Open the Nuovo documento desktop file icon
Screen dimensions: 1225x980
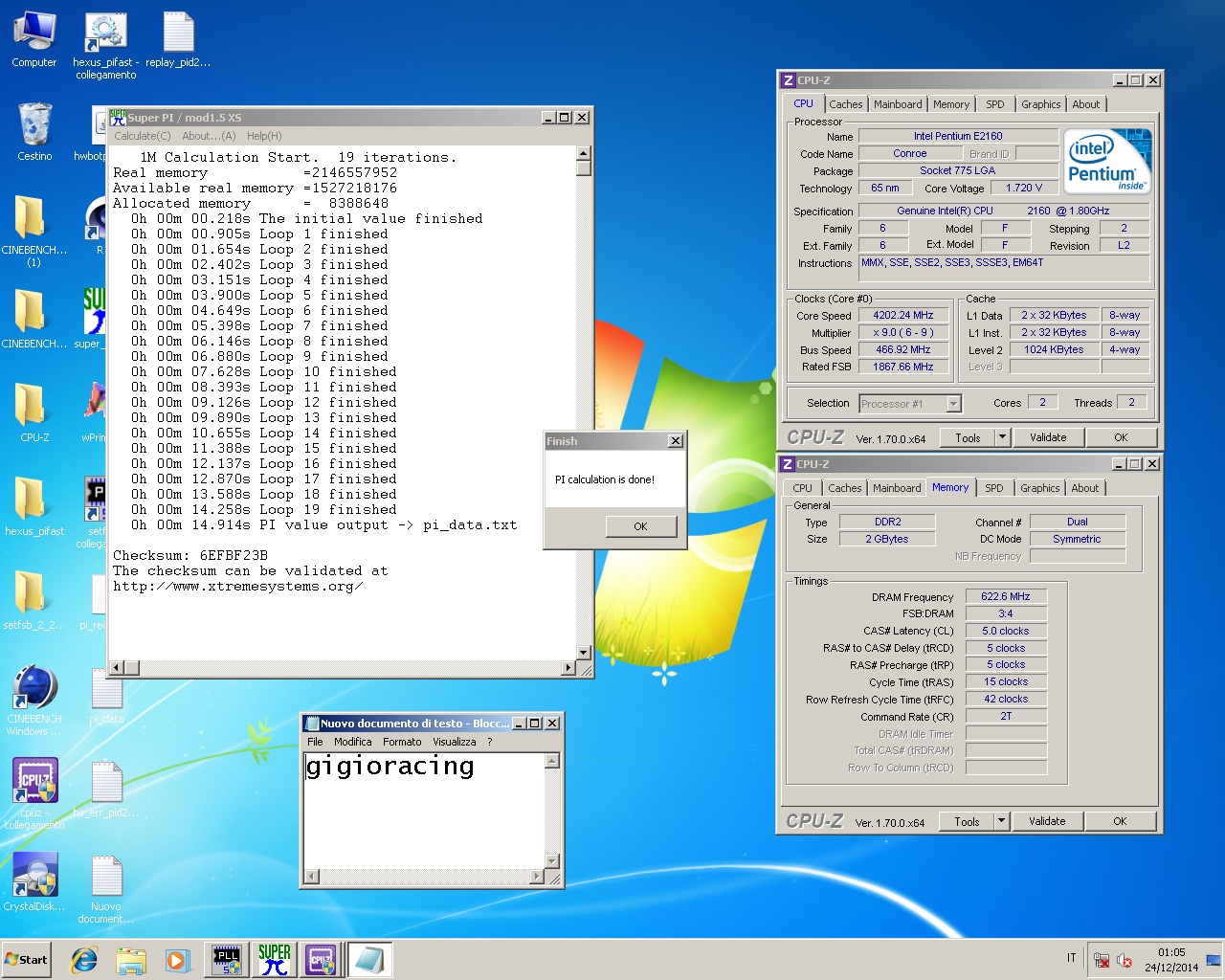106,889
